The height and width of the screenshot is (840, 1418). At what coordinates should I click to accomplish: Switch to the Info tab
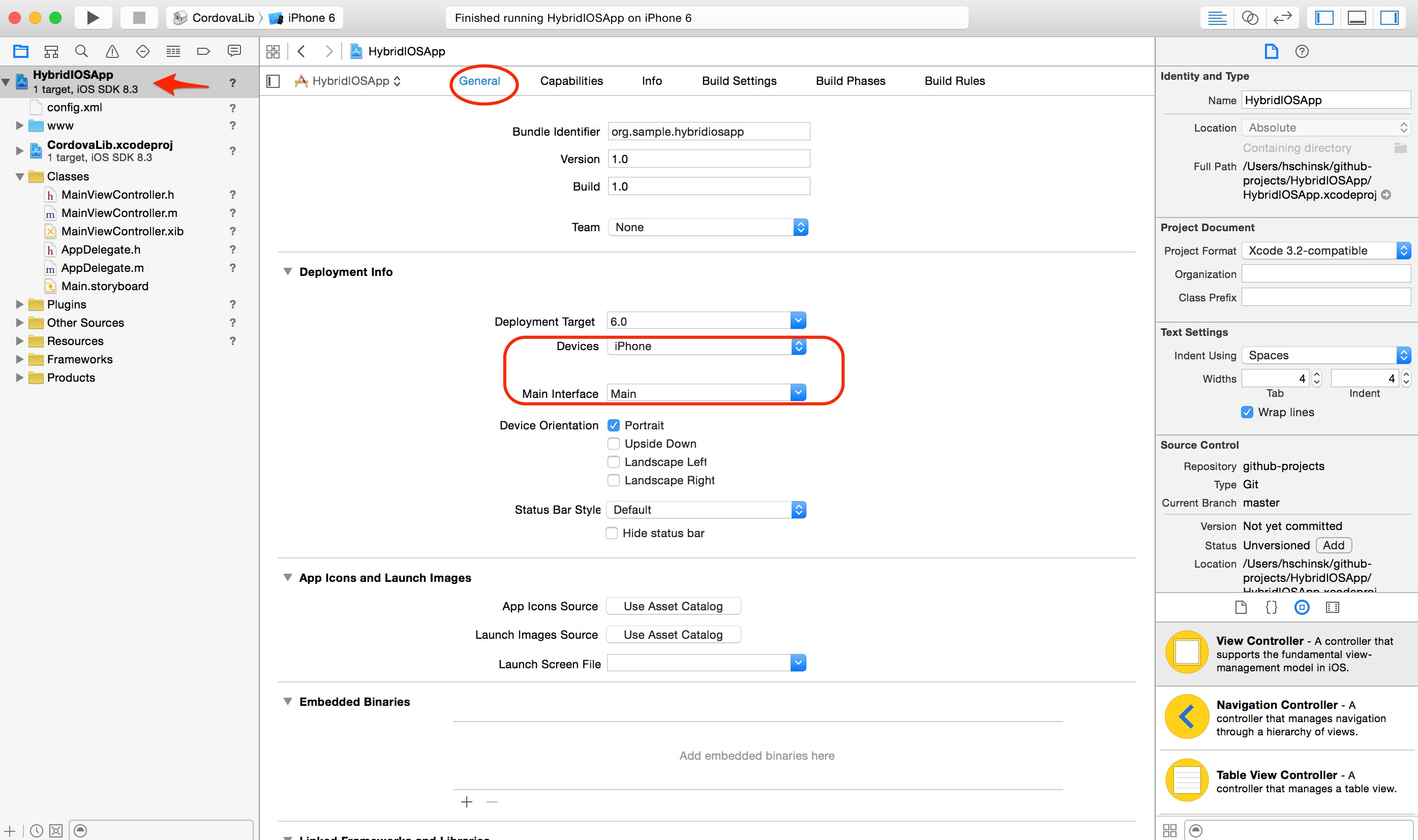pos(652,81)
